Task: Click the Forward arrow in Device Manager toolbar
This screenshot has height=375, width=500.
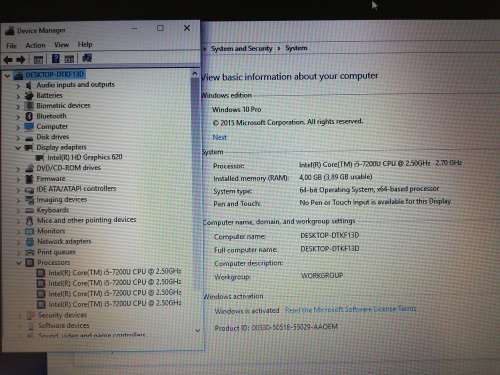Action: coord(21,60)
